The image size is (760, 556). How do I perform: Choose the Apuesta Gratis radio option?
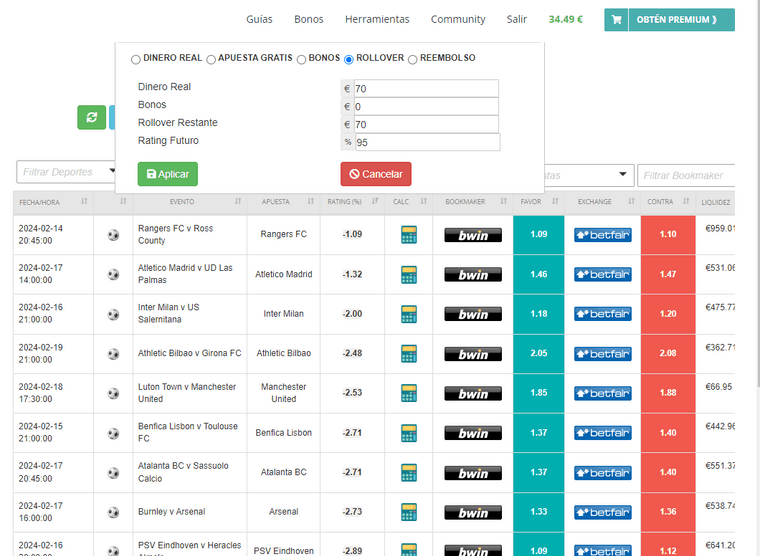(211, 59)
